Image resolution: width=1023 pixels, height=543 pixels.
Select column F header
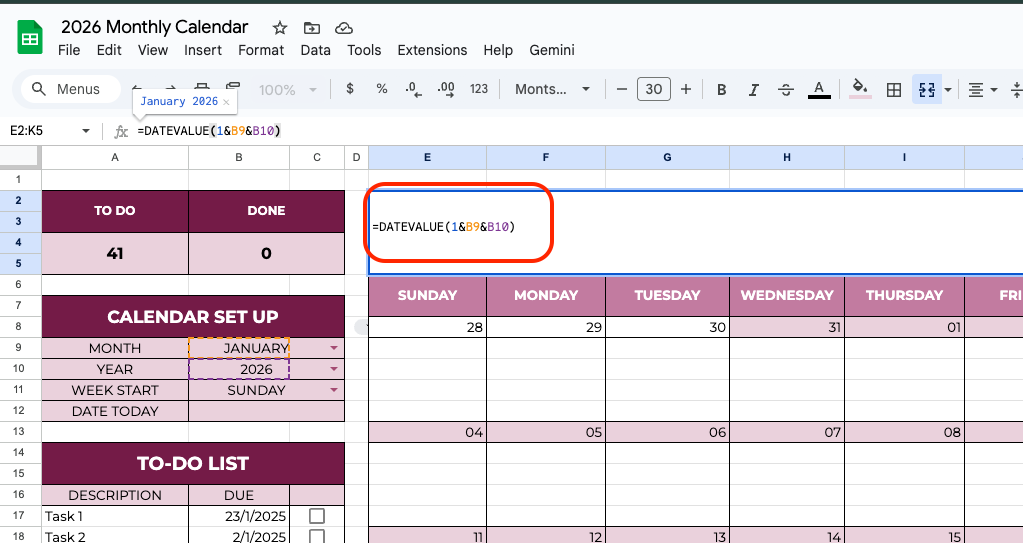point(545,157)
